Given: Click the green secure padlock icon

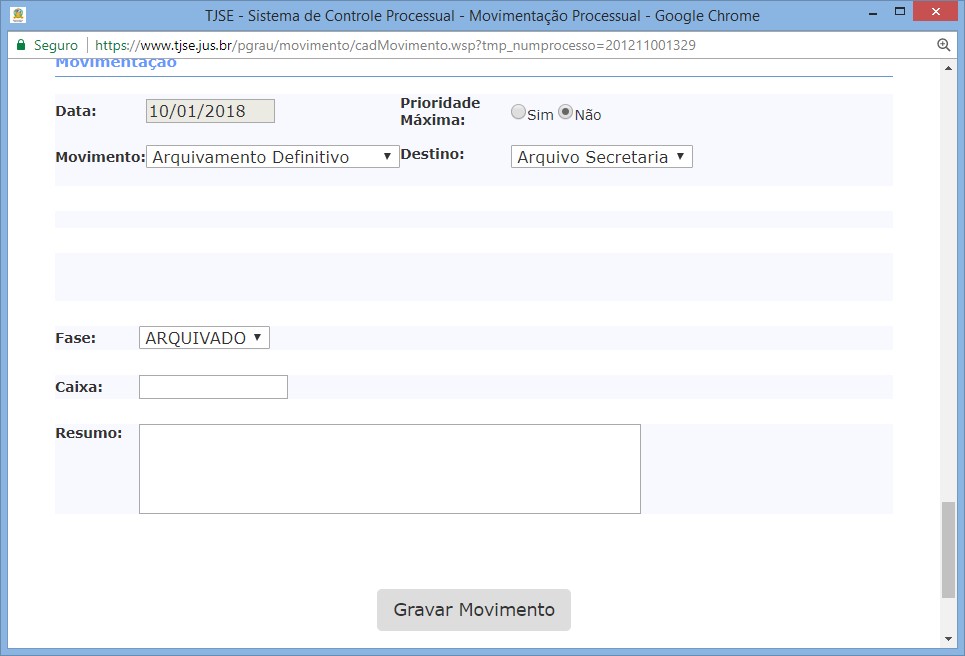Looking at the screenshot, I should [21, 45].
